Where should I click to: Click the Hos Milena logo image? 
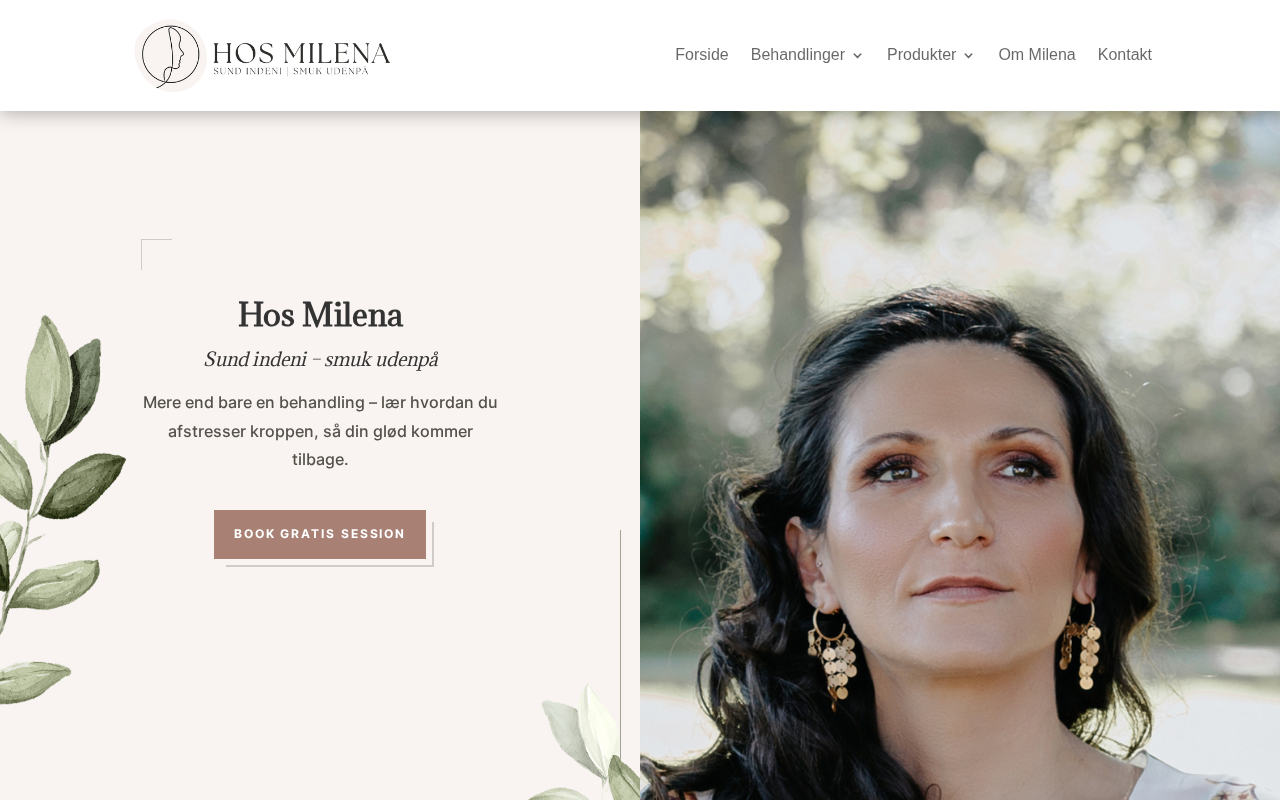(x=263, y=55)
